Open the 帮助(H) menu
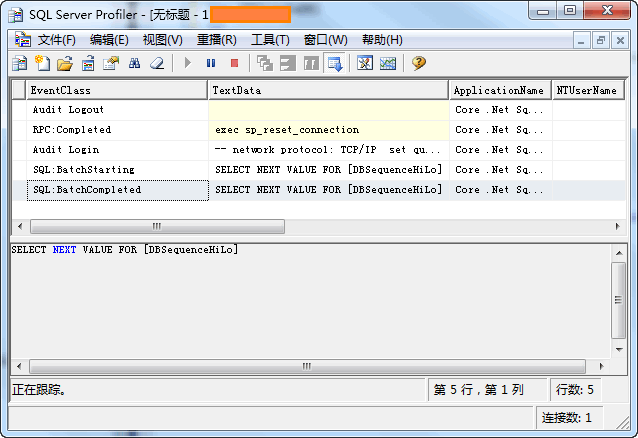 click(x=382, y=40)
